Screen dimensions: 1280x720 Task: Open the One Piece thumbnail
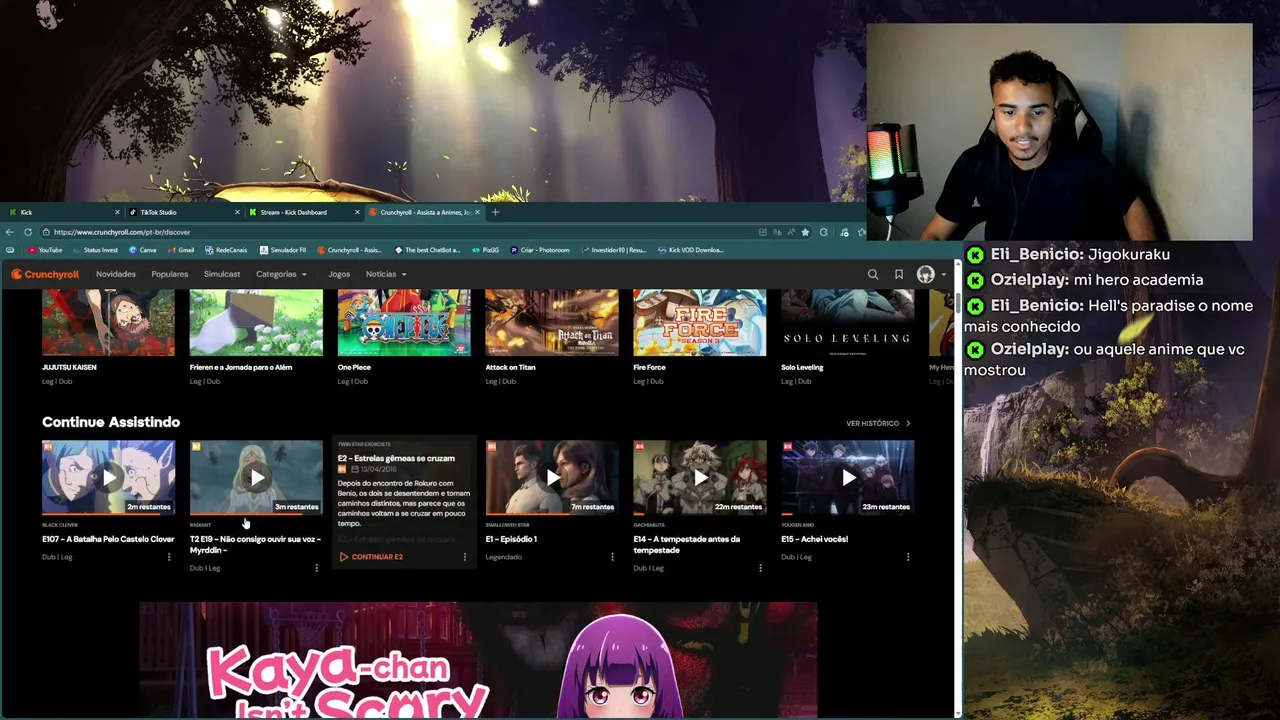[404, 322]
